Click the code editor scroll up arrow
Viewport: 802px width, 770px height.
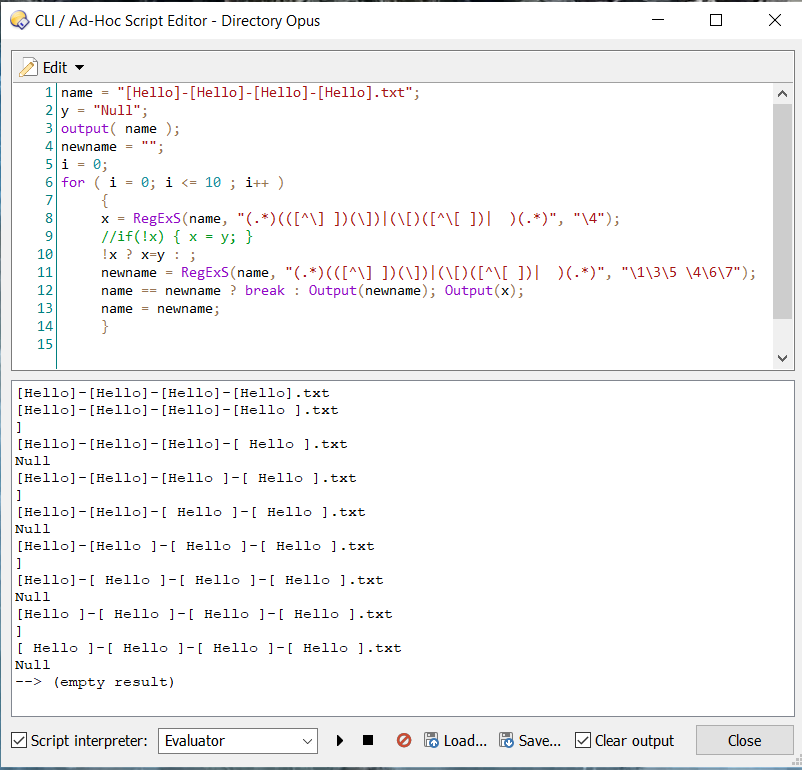coord(782,94)
